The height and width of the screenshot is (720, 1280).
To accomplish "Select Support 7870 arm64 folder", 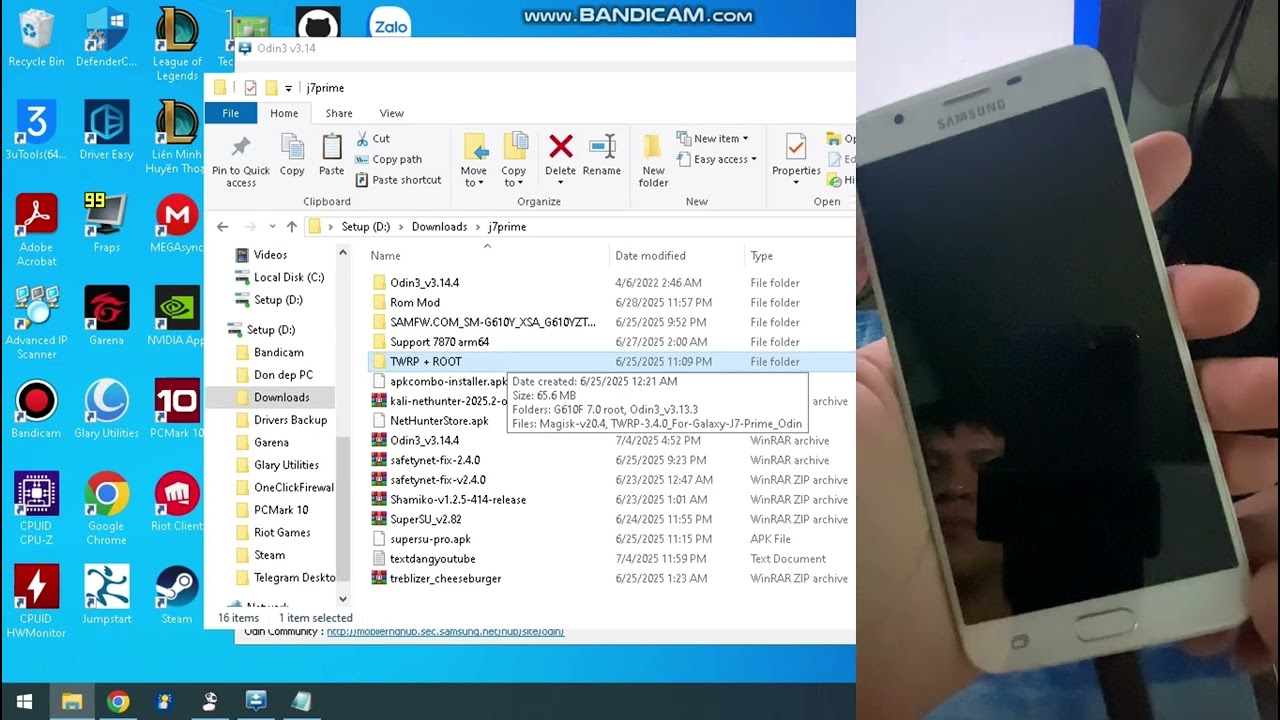I will 439,342.
